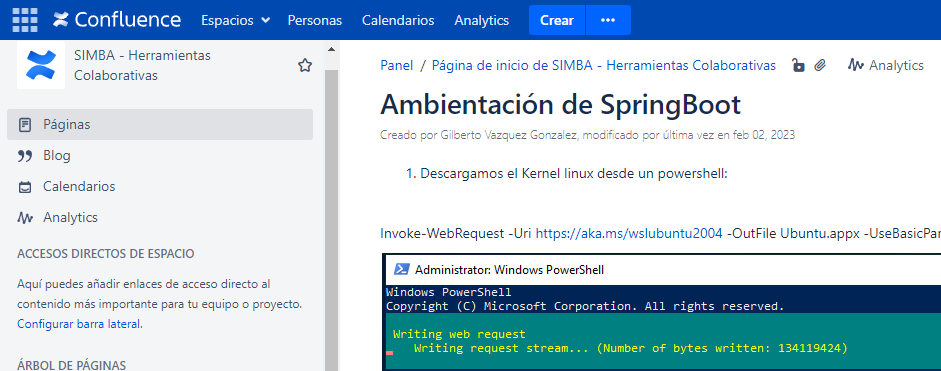941x371 pixels.
Task: Click the Crear button
Action: [x=557, y=20]
